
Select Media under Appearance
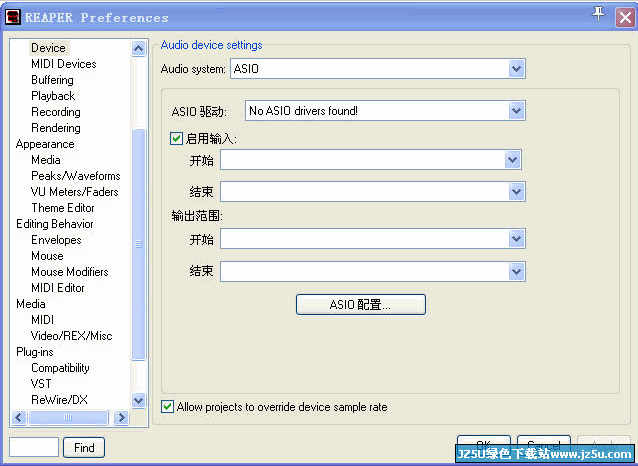46,160
